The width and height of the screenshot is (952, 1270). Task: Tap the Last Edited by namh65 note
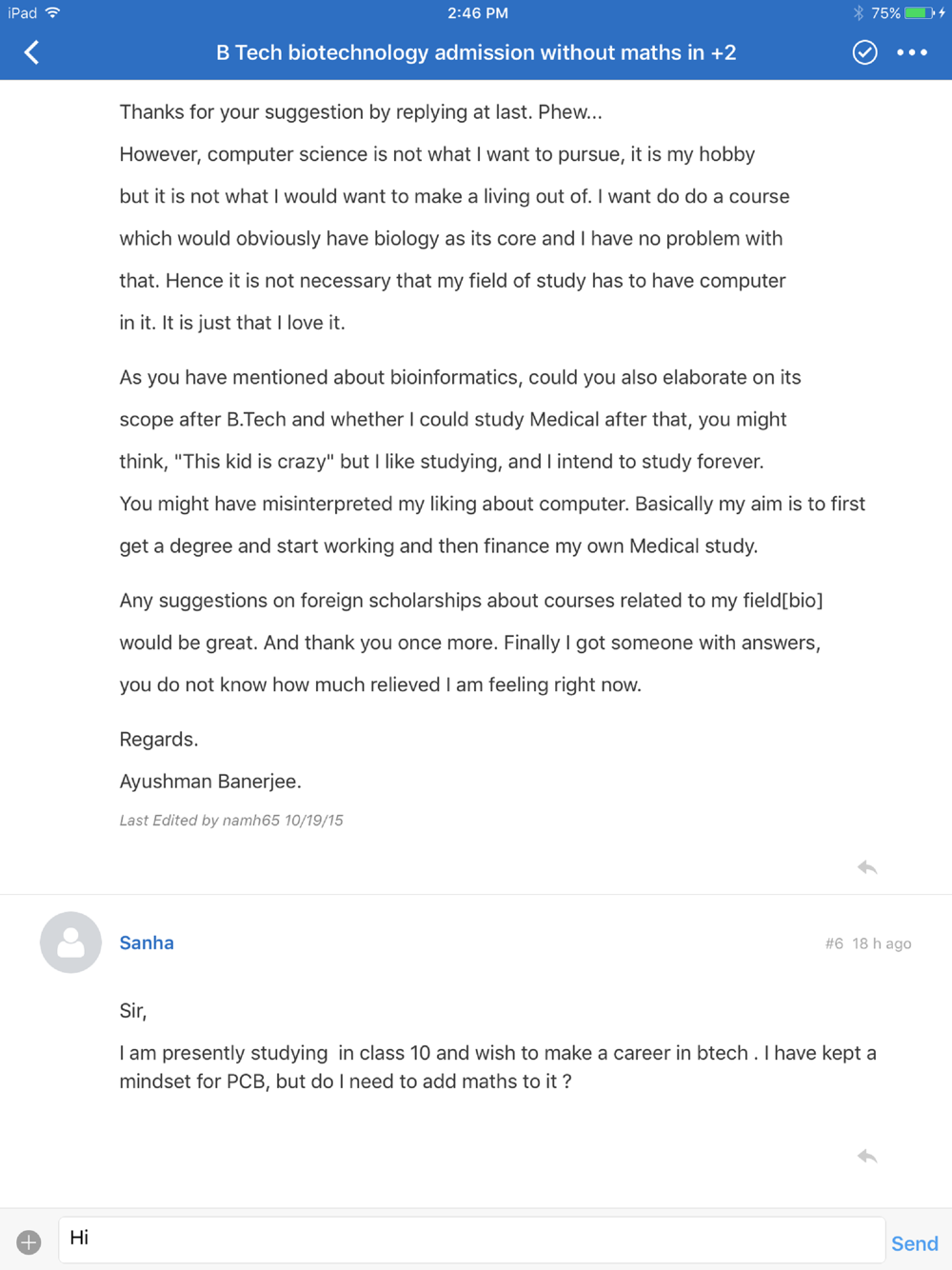pyautogui.click(x=231, y=820)
